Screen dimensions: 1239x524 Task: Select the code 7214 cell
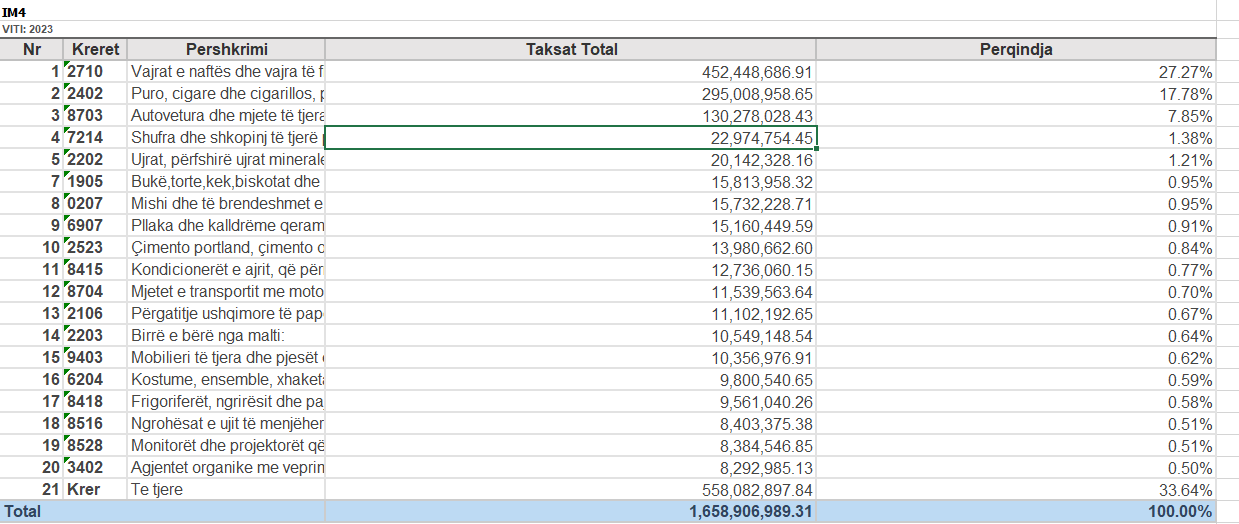point(94,138)
